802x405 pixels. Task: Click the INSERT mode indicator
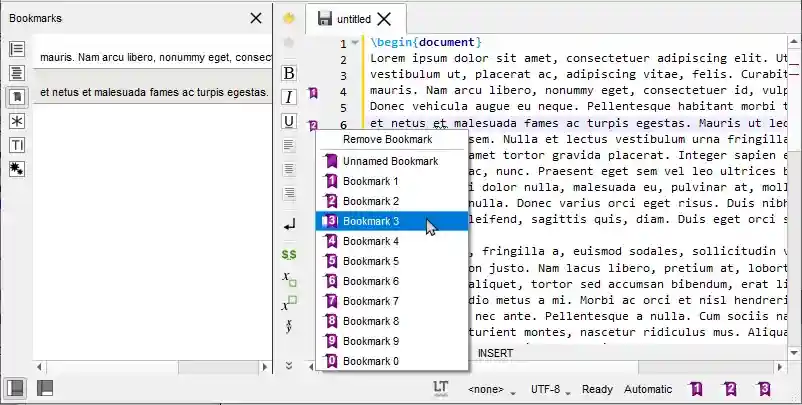click(x=495, y=353)
